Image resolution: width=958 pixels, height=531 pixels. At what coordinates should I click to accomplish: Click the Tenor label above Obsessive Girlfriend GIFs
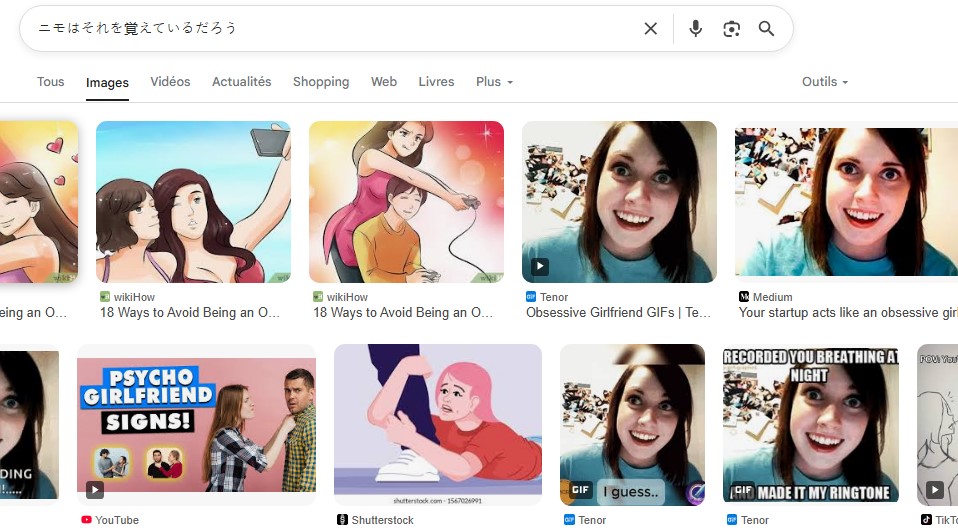[554, 297]
